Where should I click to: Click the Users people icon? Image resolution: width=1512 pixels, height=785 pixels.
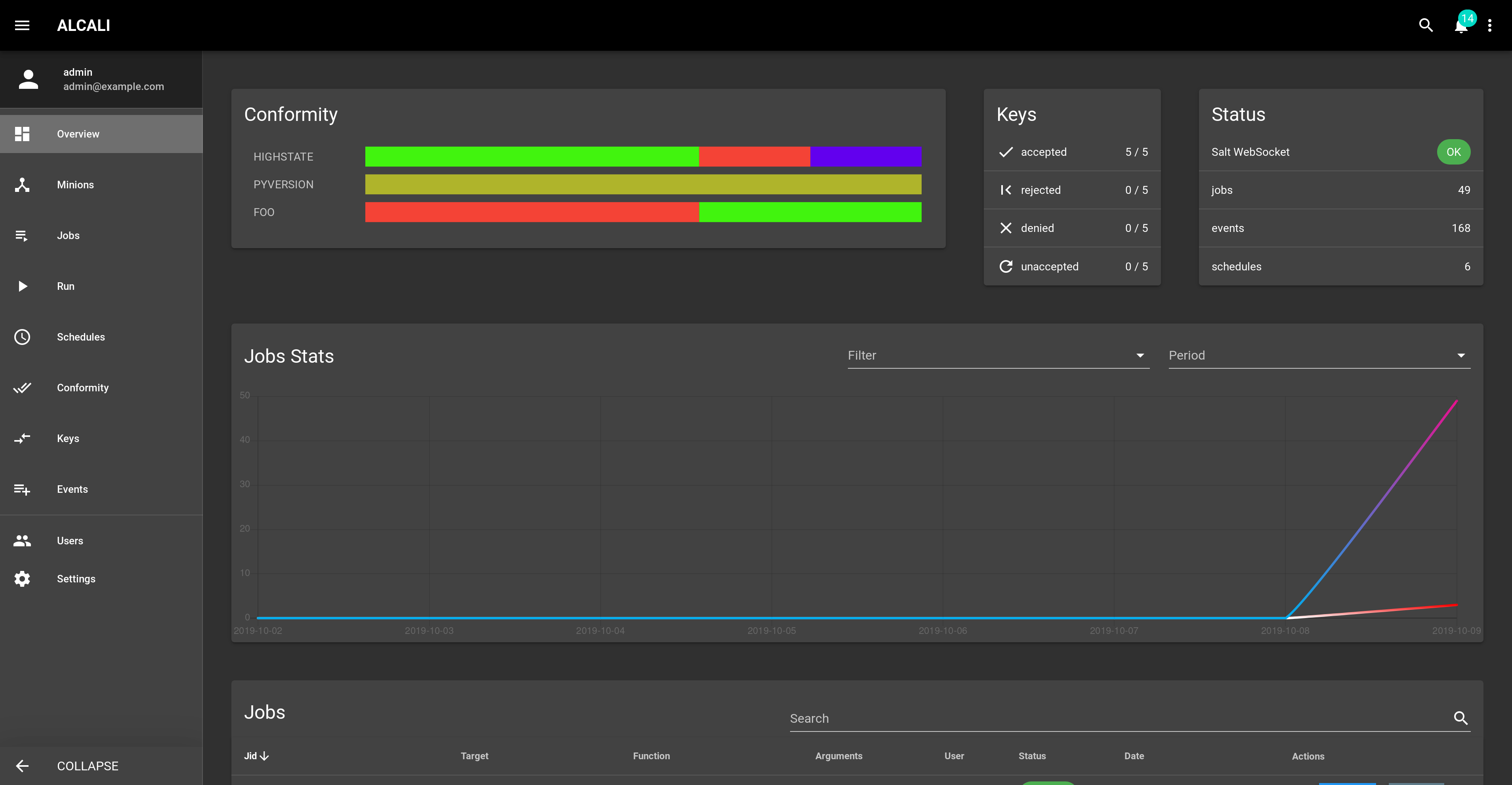point(22,541)
